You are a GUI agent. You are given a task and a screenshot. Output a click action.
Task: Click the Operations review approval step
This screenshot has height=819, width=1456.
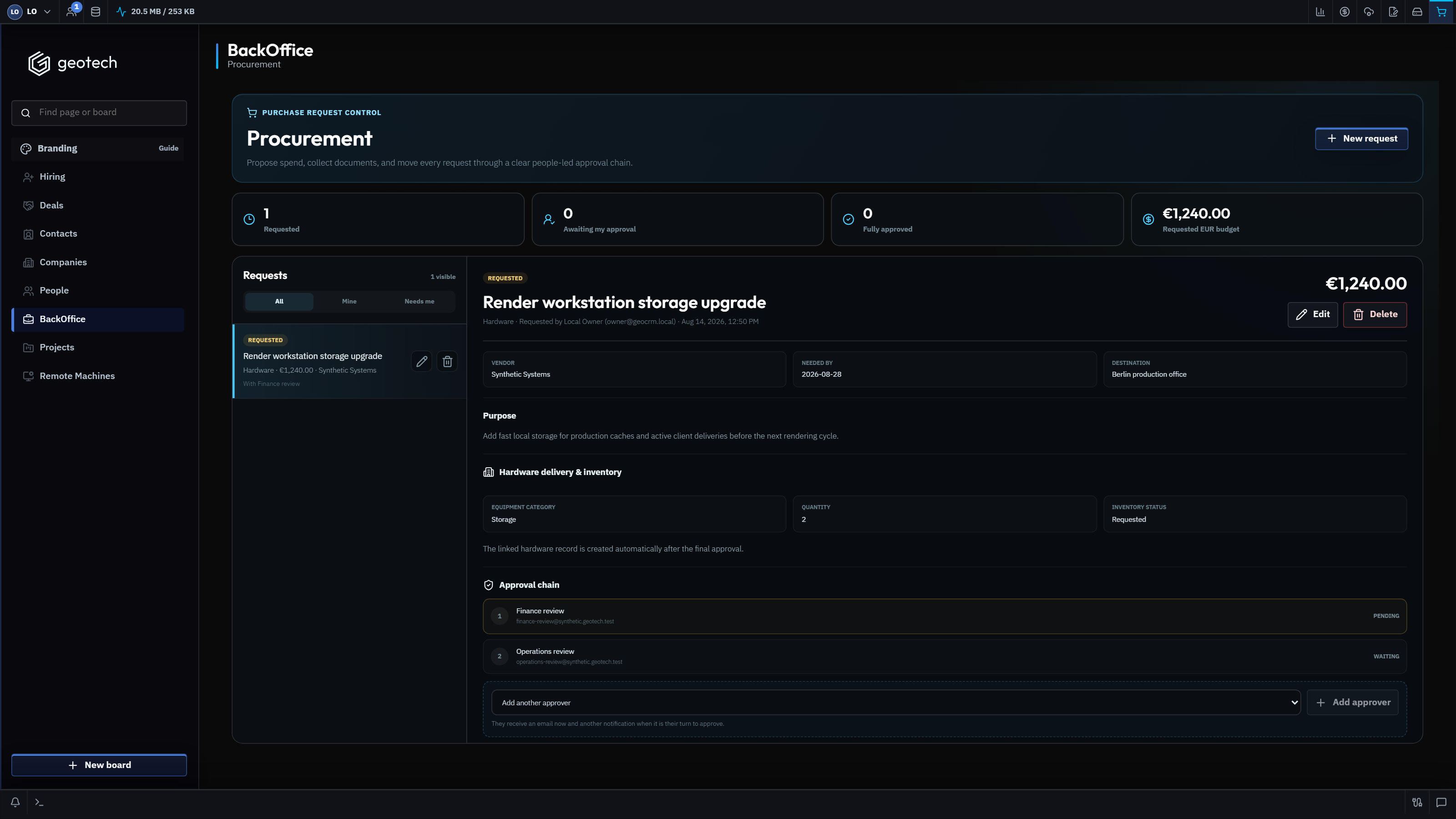[x=945, y=656]
